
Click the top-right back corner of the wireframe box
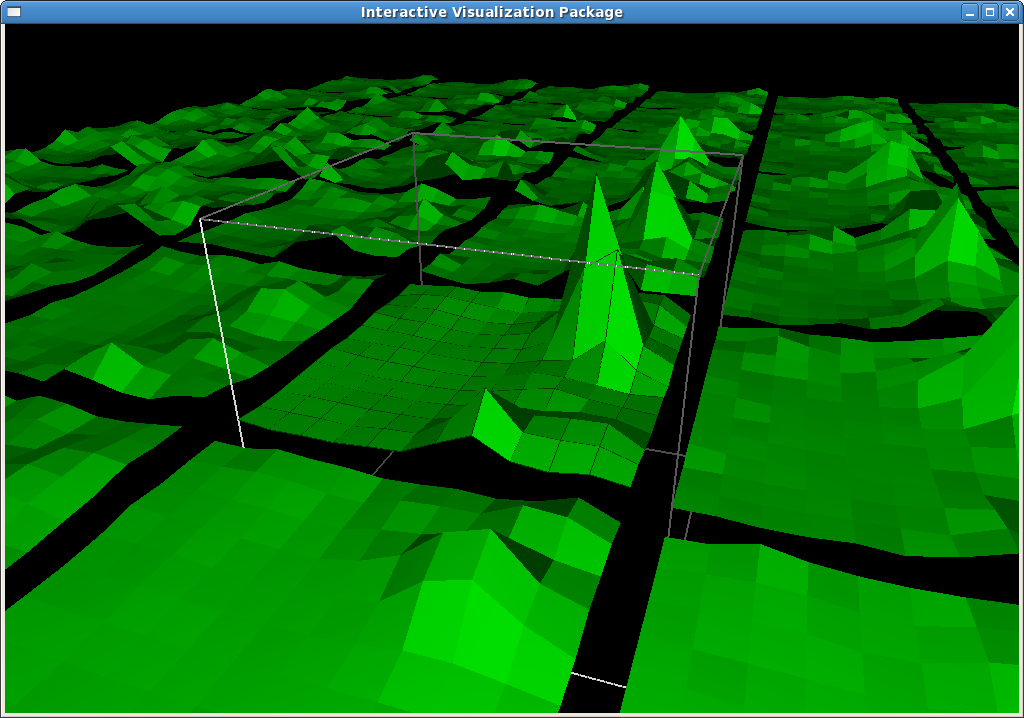point(741,155)
